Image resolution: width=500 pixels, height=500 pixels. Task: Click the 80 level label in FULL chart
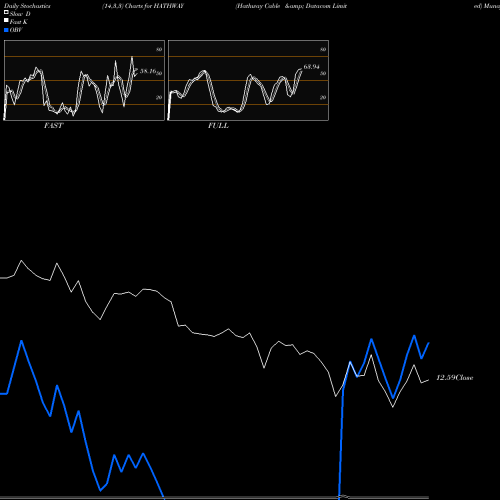pyautogui.click(x=323, y=49)
